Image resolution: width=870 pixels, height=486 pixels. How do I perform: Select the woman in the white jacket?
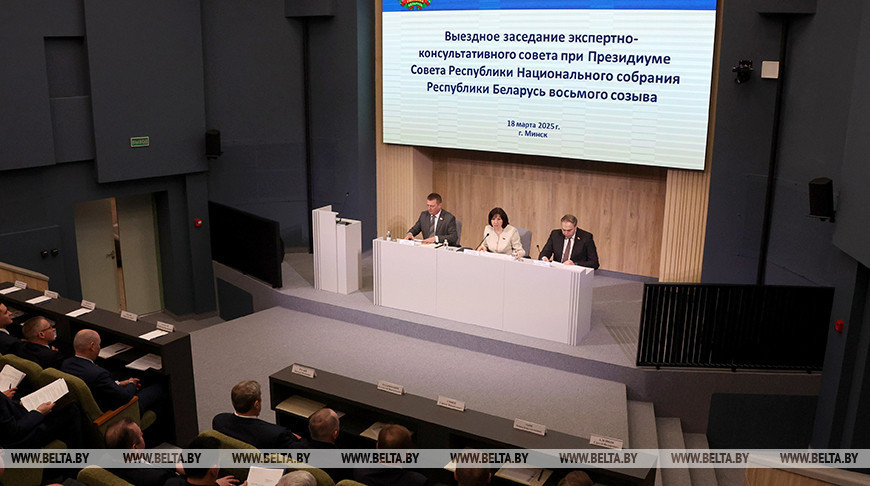(x=499, y=234)
